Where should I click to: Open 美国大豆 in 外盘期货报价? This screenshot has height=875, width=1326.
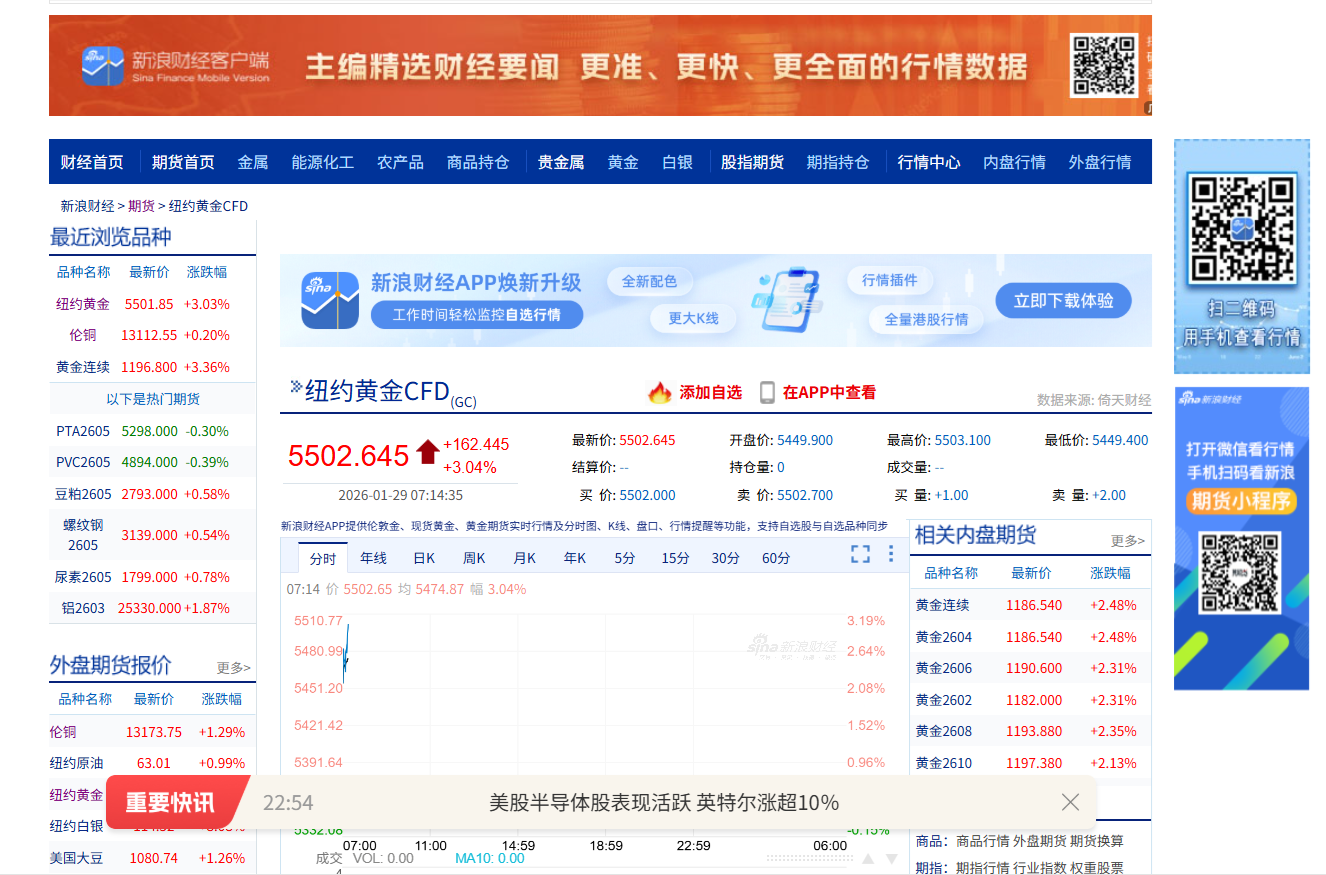point(76,858)
